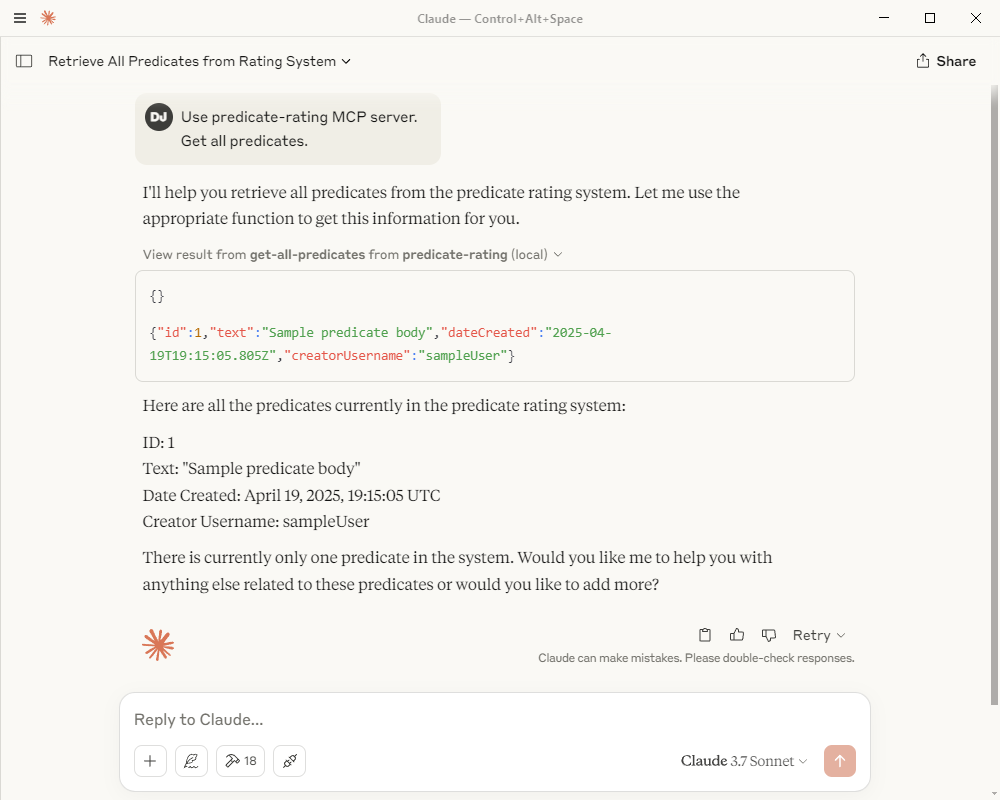Click the 'Claude can make mistakes' disclaimer
This screenshot has height=800, width=1000.
(696, 658)
